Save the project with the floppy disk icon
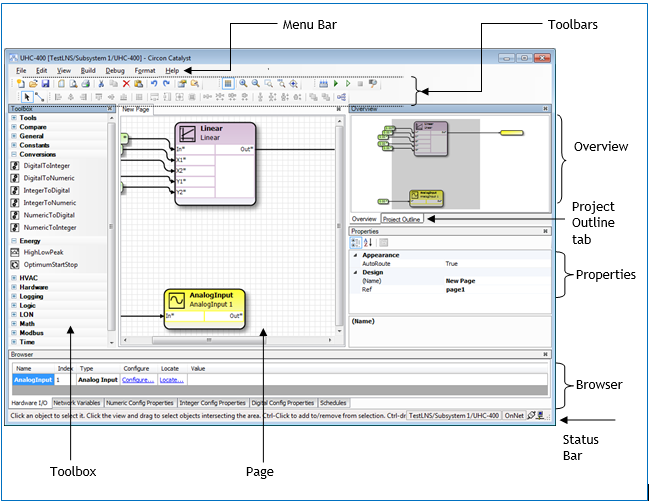Viewport: 649px width, 503px height. pos(46,84)
